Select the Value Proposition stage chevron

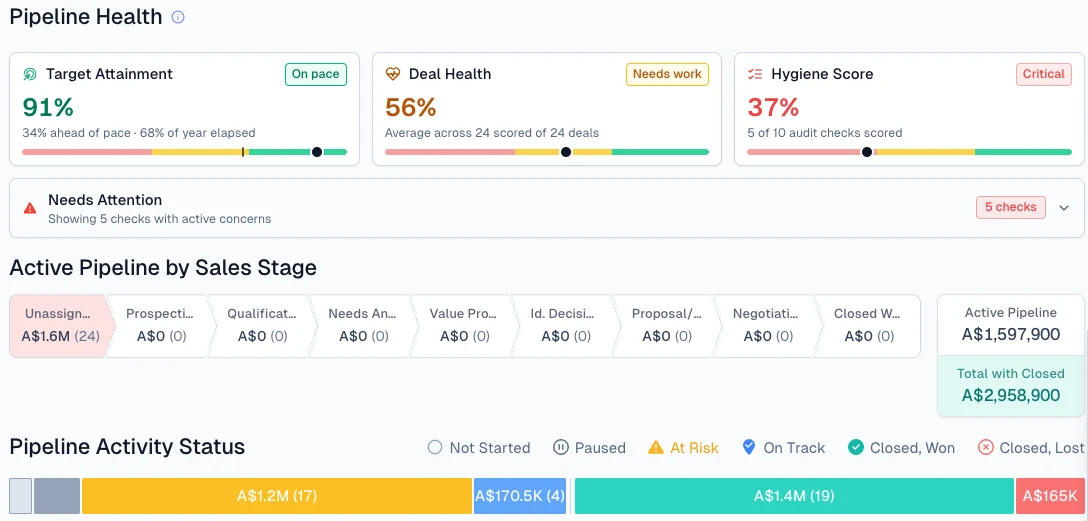click(464, 325)
